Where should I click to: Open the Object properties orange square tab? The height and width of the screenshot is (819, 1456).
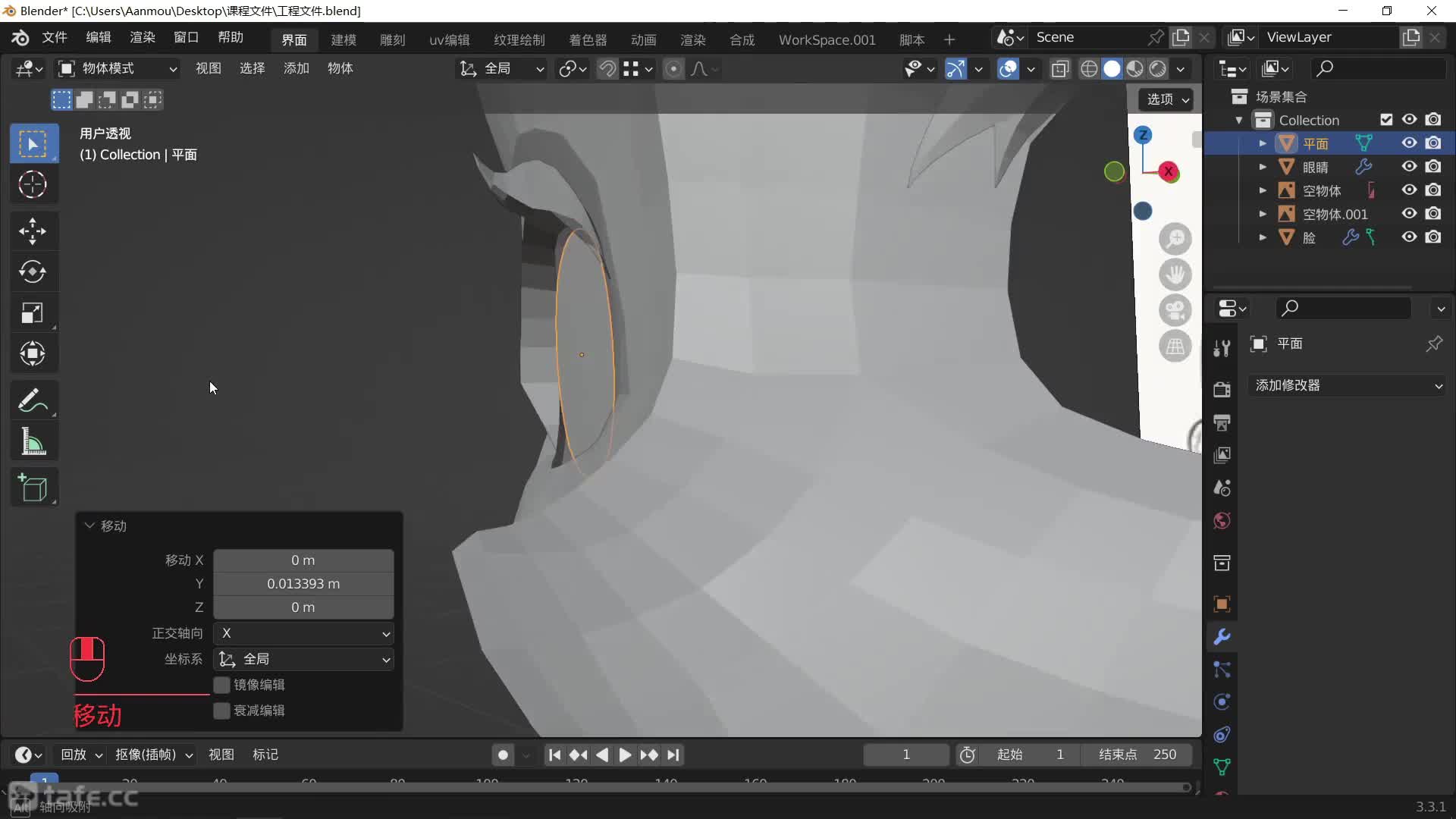point(1222,604)
